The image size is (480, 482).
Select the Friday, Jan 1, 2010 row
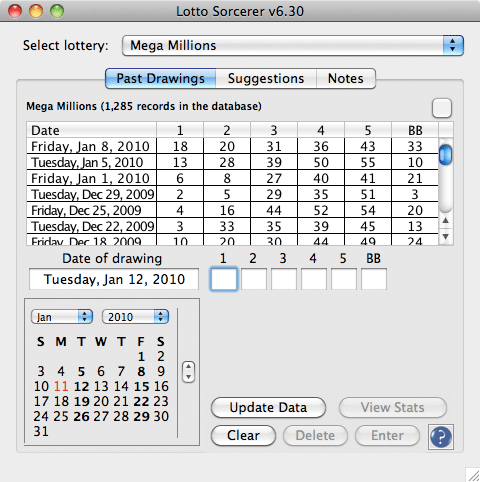point(232,178)
